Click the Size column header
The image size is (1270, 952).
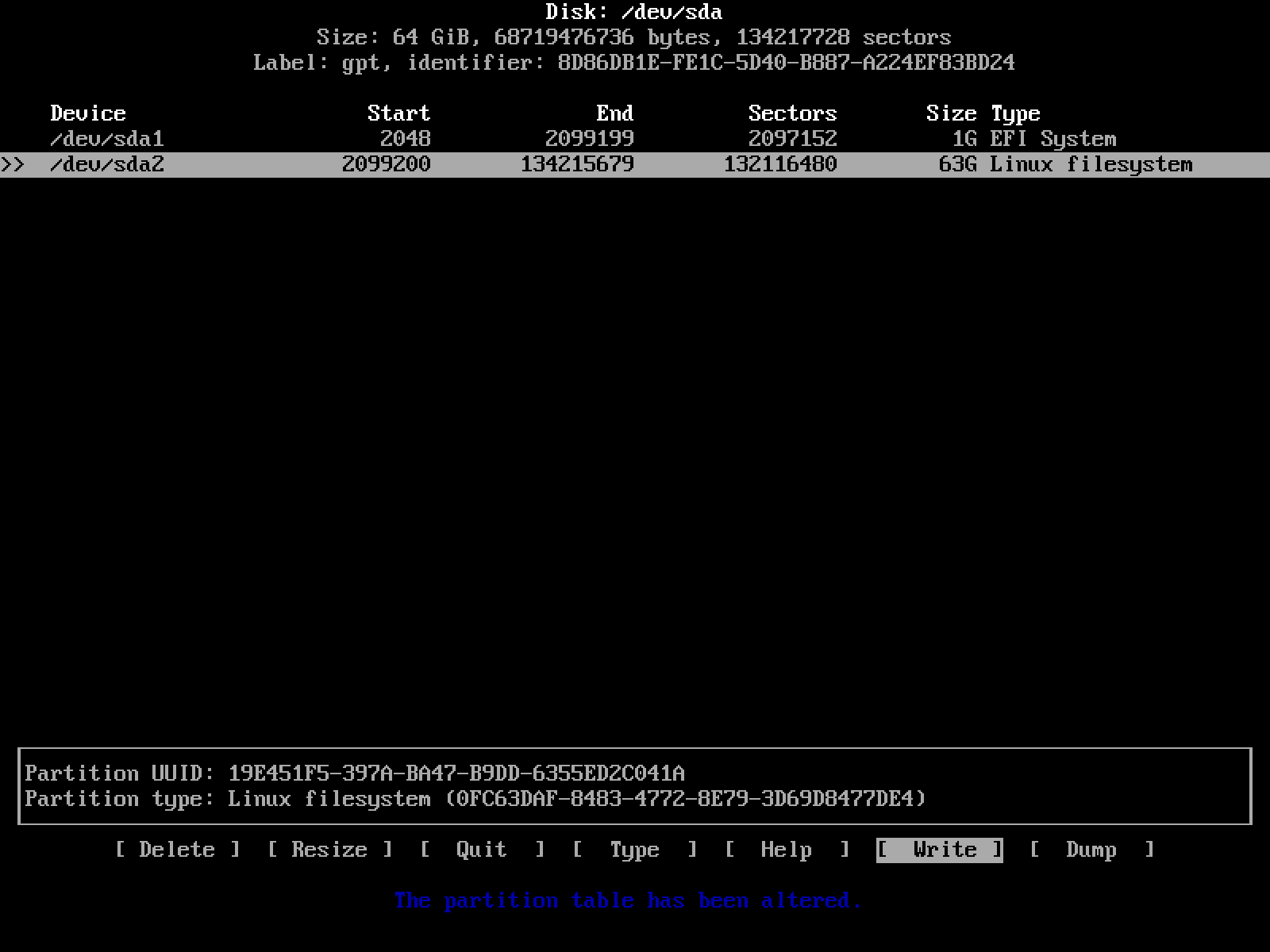[951, 113]
